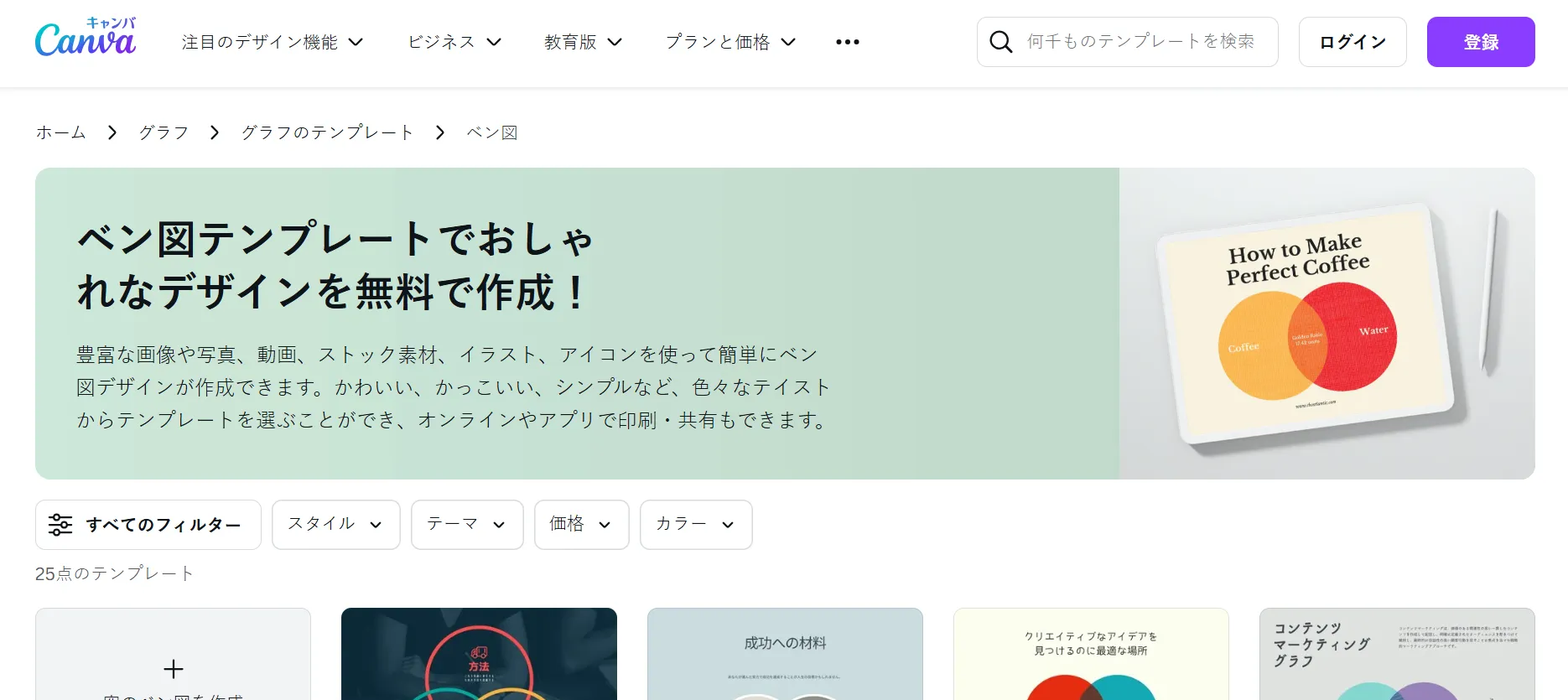Click the template search field
1568x700 pixels.
coord(1128,42)
